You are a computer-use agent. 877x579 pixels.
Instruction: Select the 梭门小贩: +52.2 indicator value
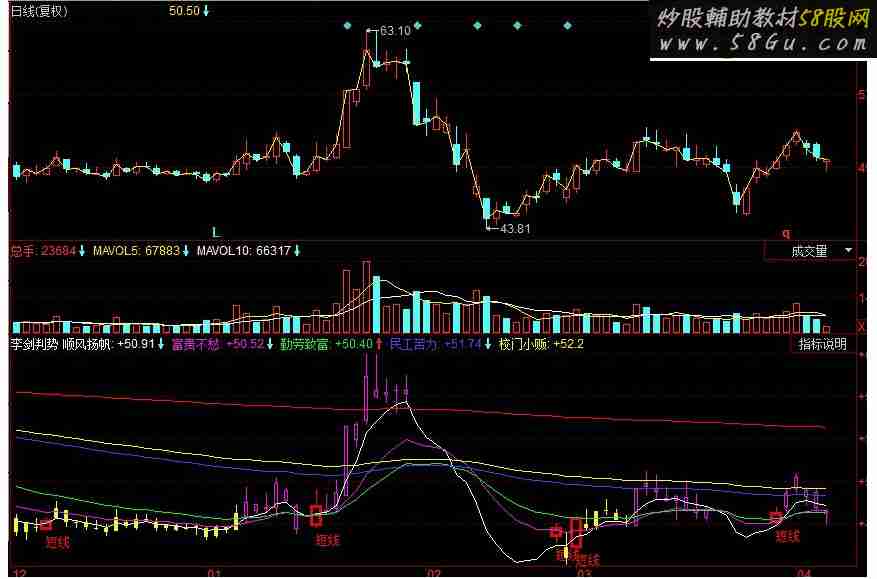(541, 344)
